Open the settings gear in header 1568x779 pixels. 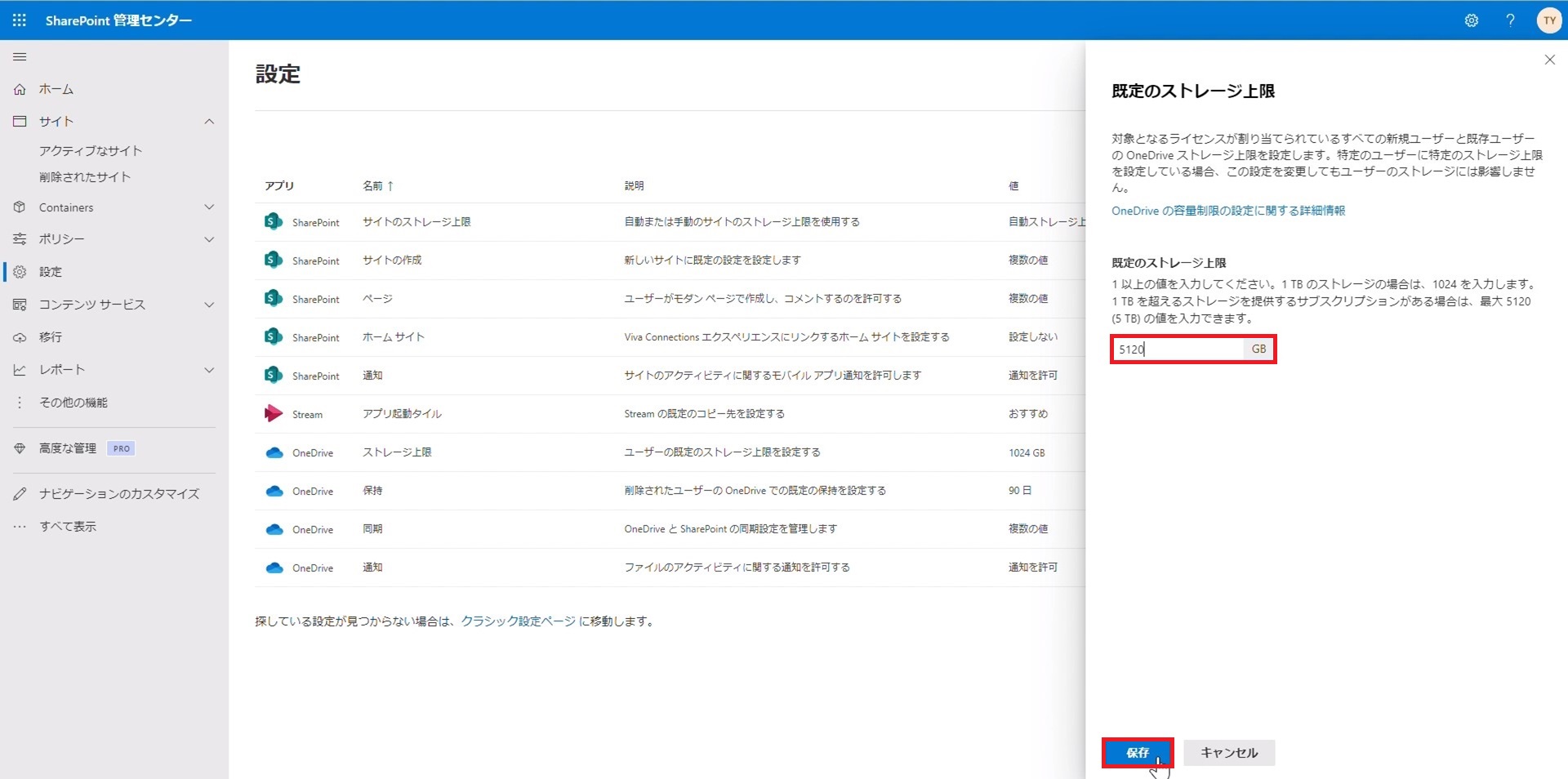1472,20
